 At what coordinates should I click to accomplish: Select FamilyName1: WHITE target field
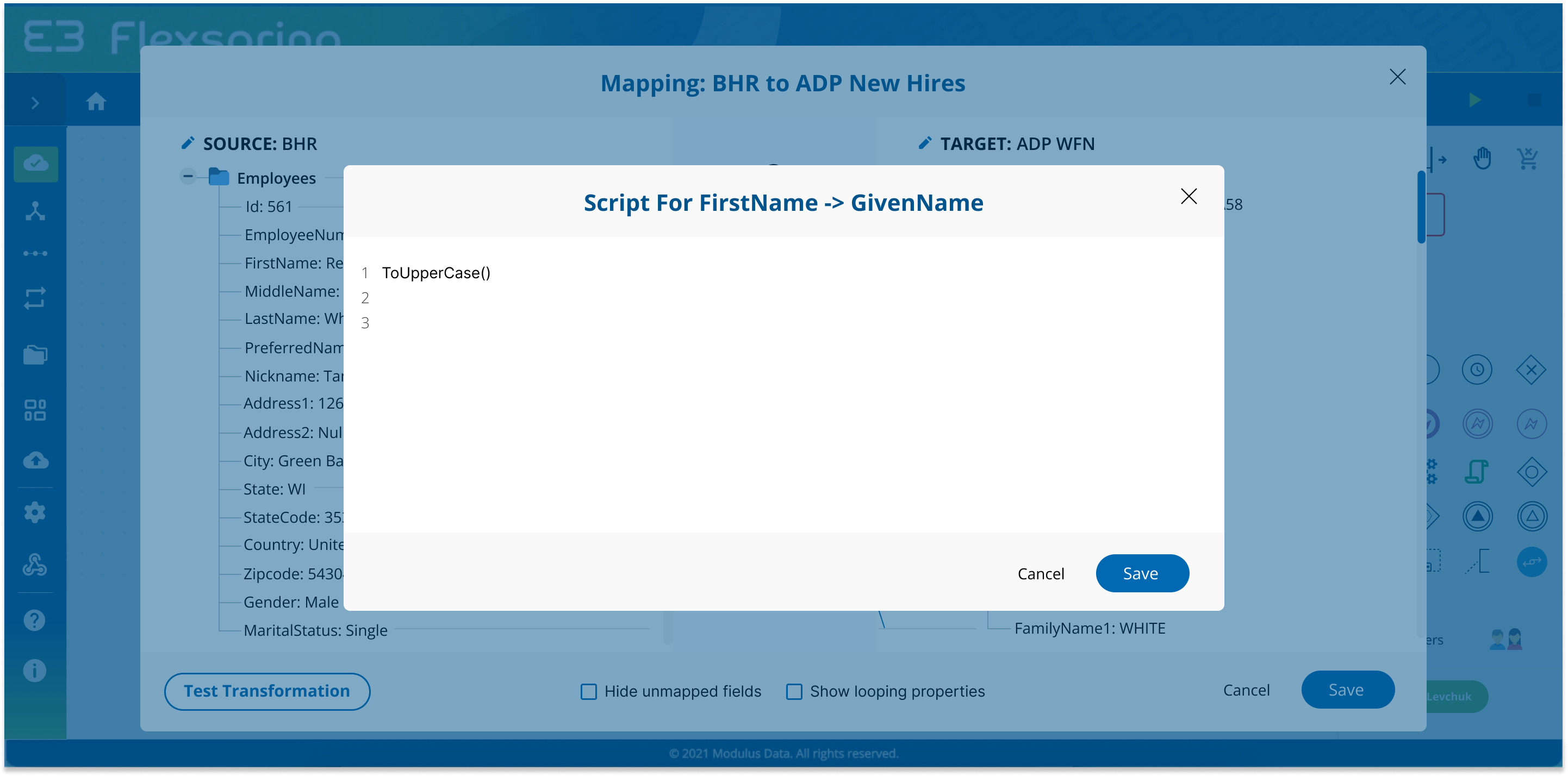tap(1089, 628)
